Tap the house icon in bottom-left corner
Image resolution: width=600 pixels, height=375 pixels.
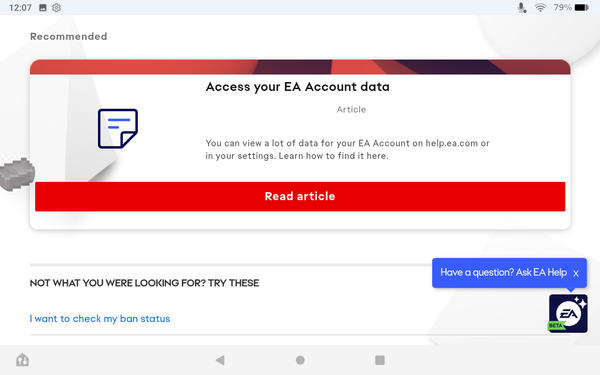pos(23,360)
